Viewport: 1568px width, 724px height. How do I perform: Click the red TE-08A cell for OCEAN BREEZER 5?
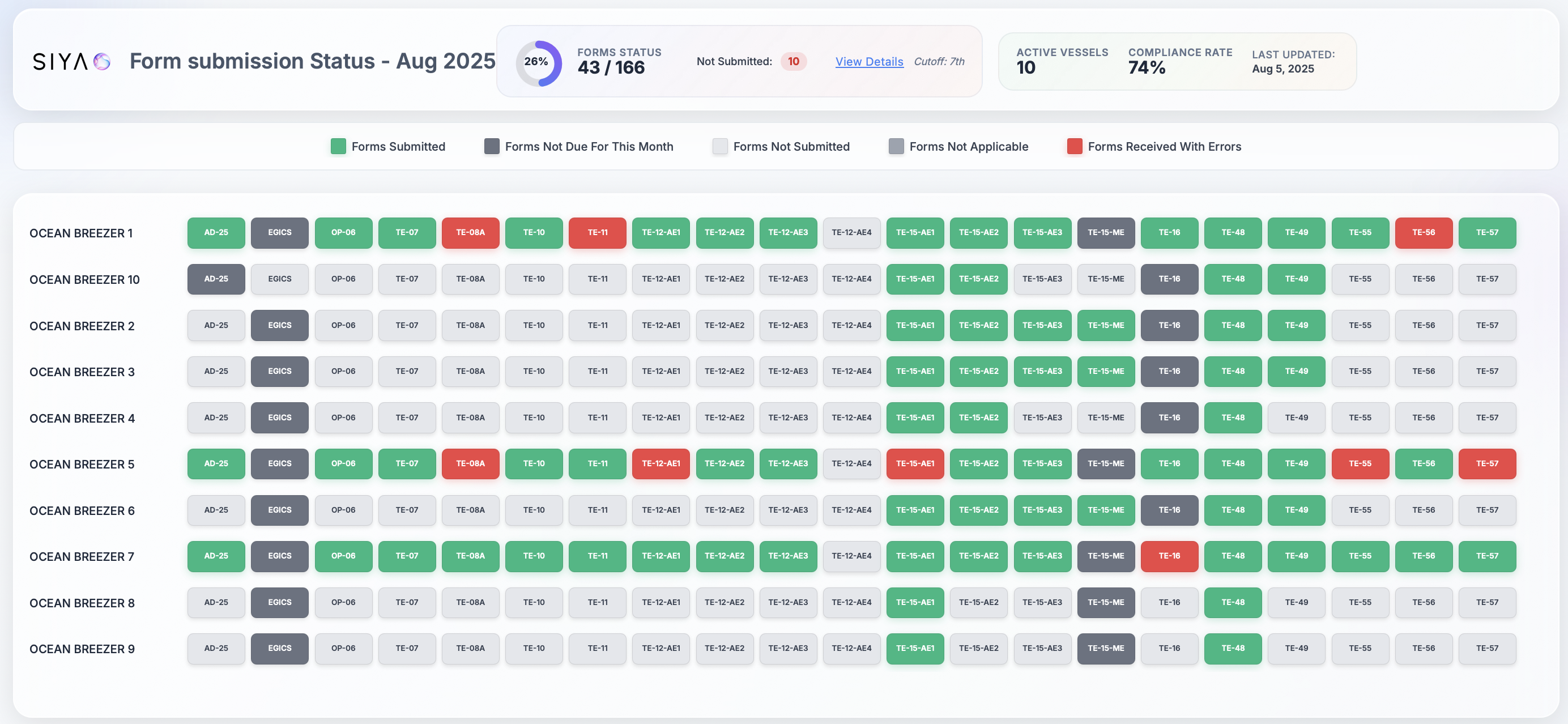470,463
